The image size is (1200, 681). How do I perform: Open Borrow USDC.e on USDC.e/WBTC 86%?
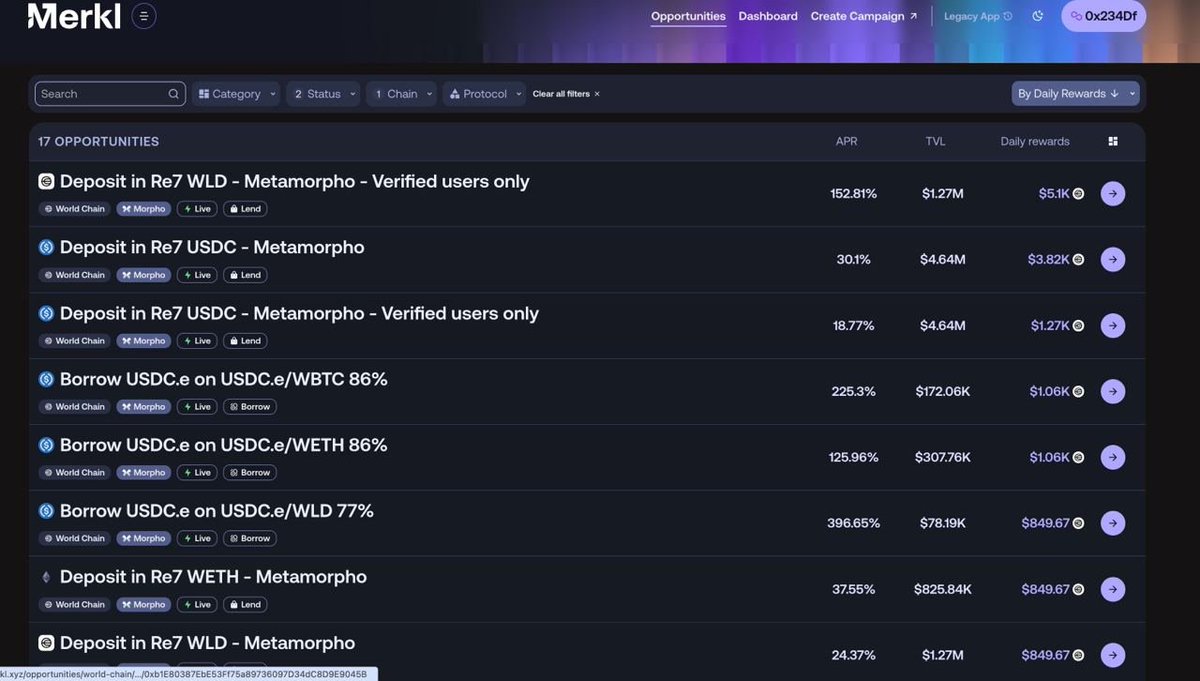tap(223, 379)
